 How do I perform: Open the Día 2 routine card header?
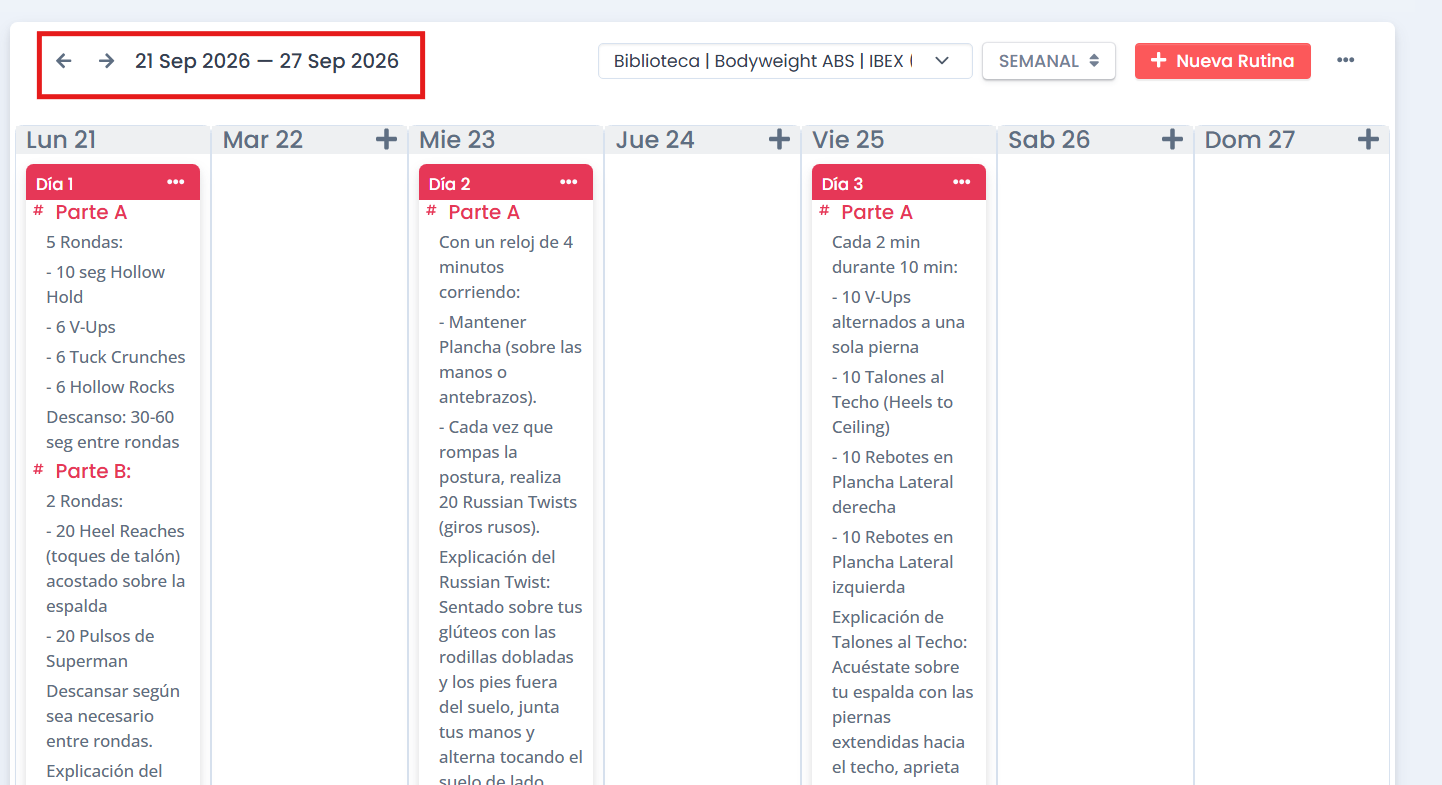click(x=506, y=182)
